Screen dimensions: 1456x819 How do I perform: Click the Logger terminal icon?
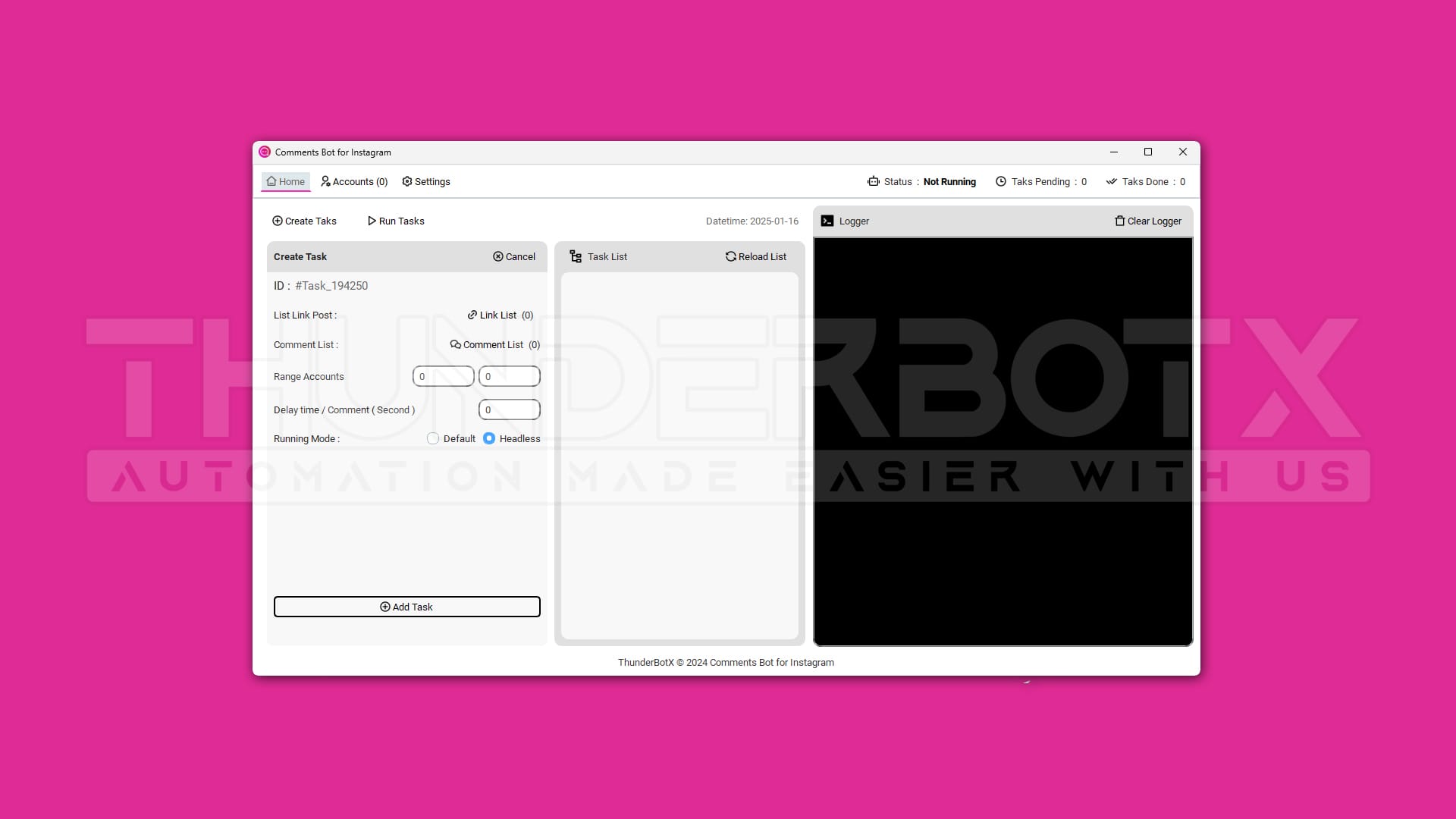[x=827, y=221]
